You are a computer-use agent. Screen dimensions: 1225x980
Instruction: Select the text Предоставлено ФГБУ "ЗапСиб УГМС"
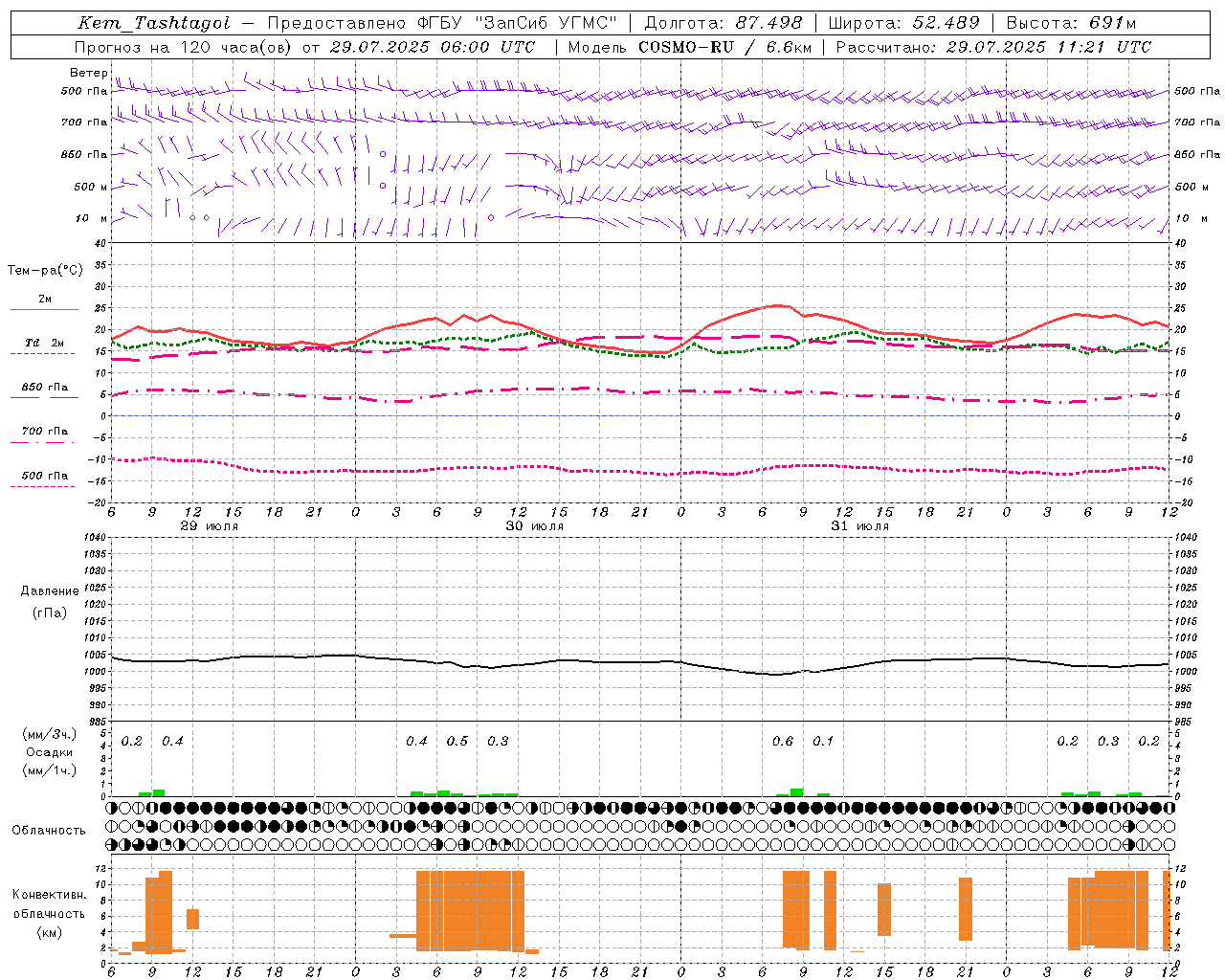click(x=442, y=24)
